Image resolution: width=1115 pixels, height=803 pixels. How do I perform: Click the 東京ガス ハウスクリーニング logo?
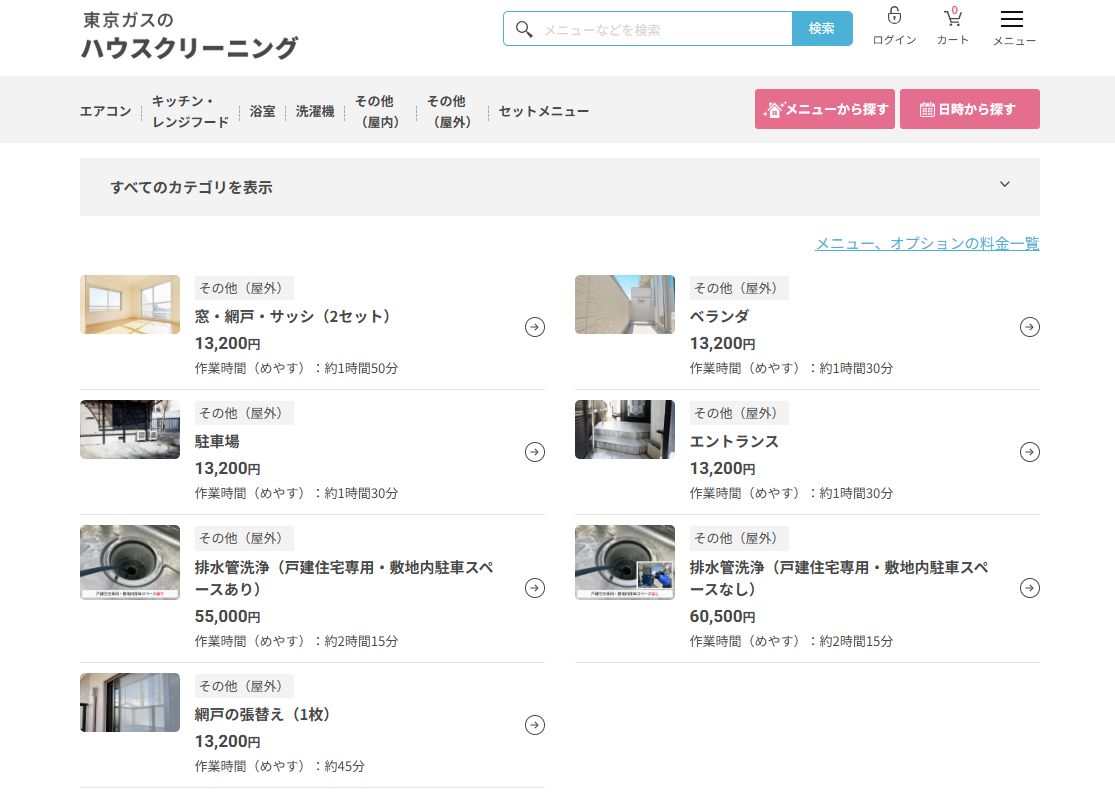coord(189,36)
